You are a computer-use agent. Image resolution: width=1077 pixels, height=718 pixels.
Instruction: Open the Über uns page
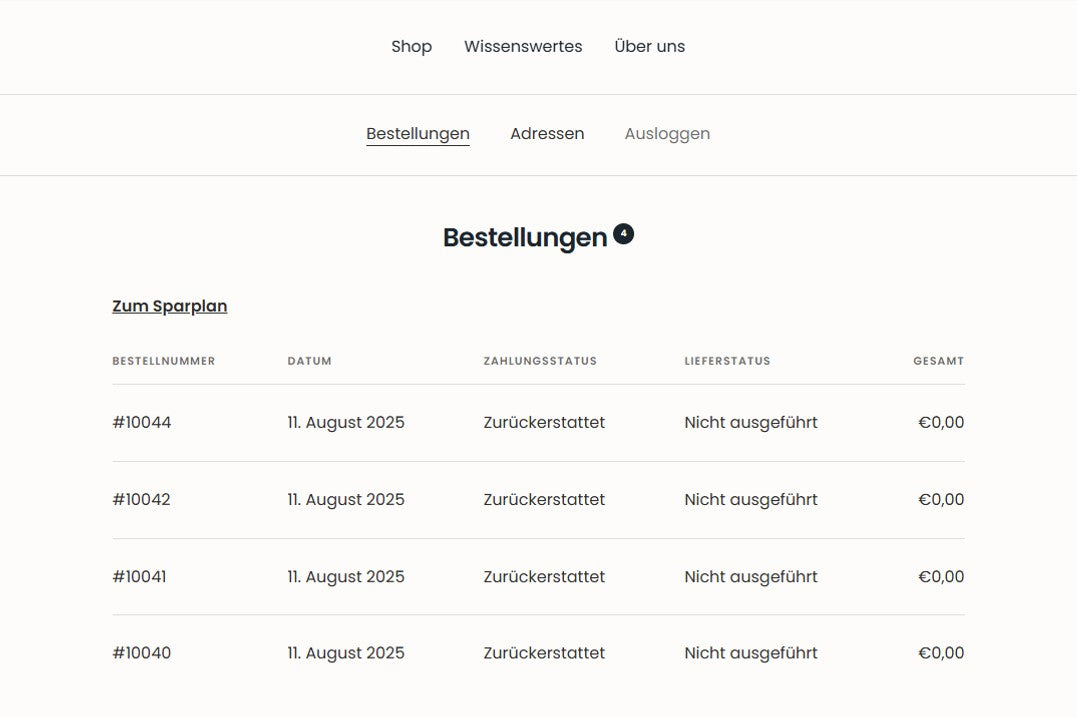pos(649,46)
